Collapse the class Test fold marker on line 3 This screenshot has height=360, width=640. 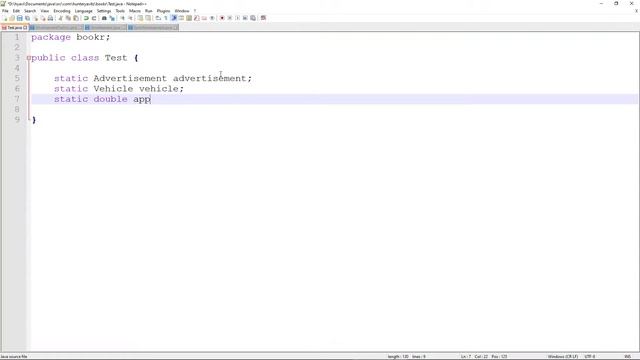click(28, 58)
